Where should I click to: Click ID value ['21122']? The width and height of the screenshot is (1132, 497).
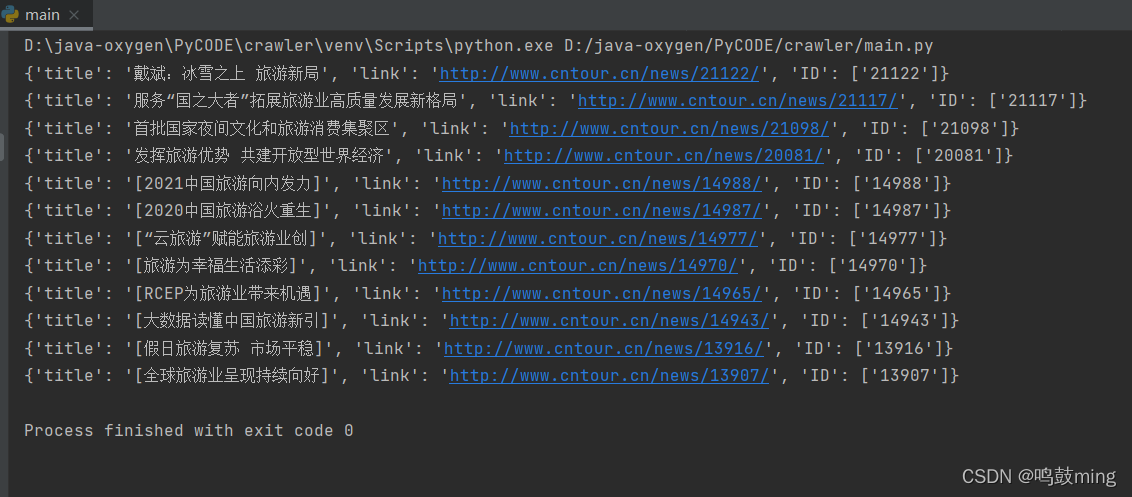click(x=892, y=73)
